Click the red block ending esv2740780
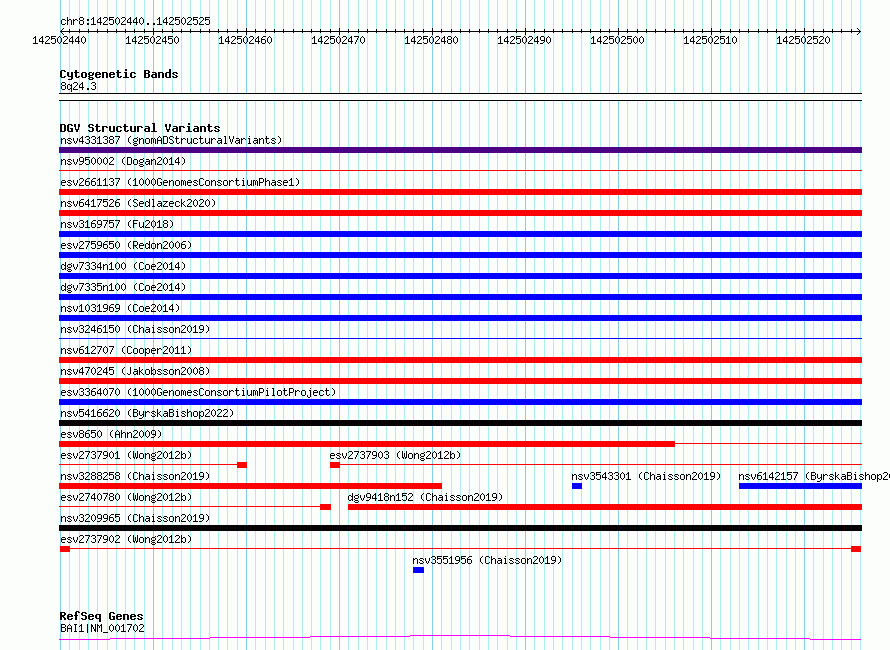Image resolution: width=890 pixels, height=650 pixels. (x=325, y=507)
